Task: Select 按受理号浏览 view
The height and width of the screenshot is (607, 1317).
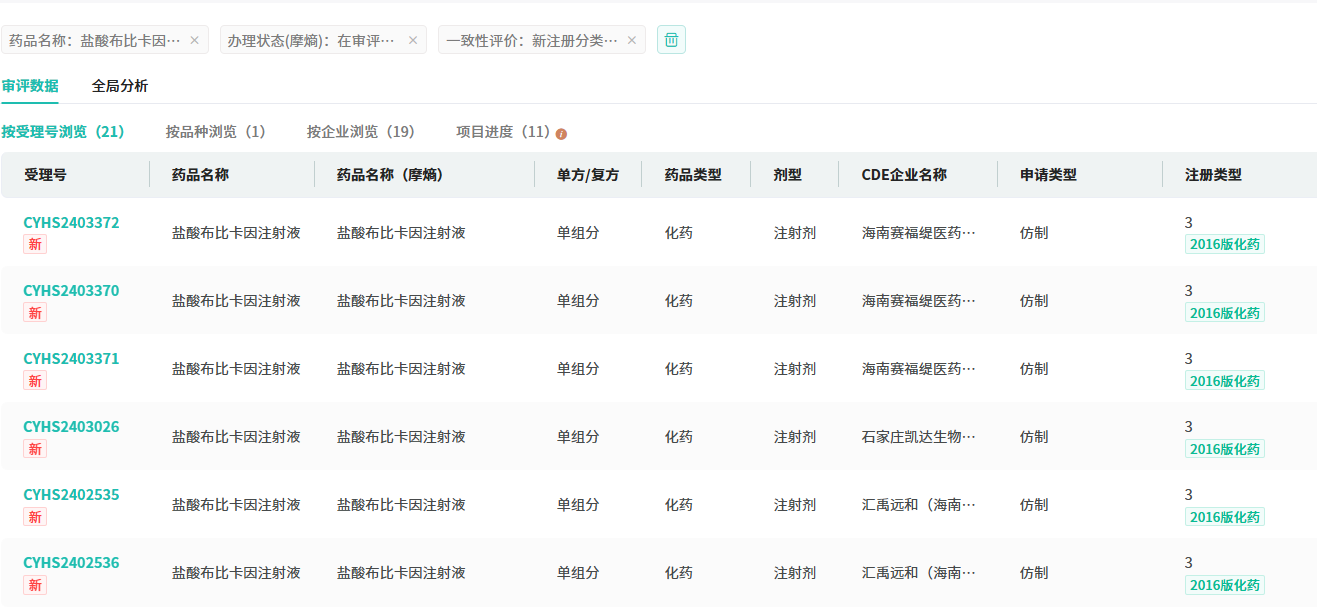Action: (x=62, y=132)
